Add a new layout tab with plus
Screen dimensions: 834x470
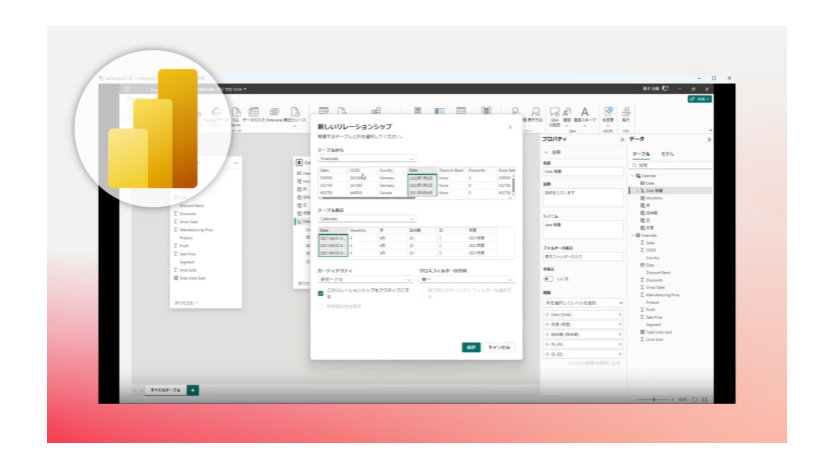[x=193, y=390]
